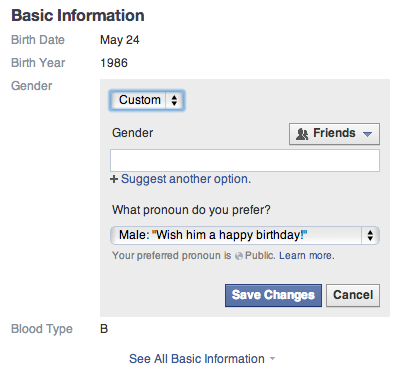The image size is (409, 378).
Task: Click the Blood Type value B
Action: [104, 329]
